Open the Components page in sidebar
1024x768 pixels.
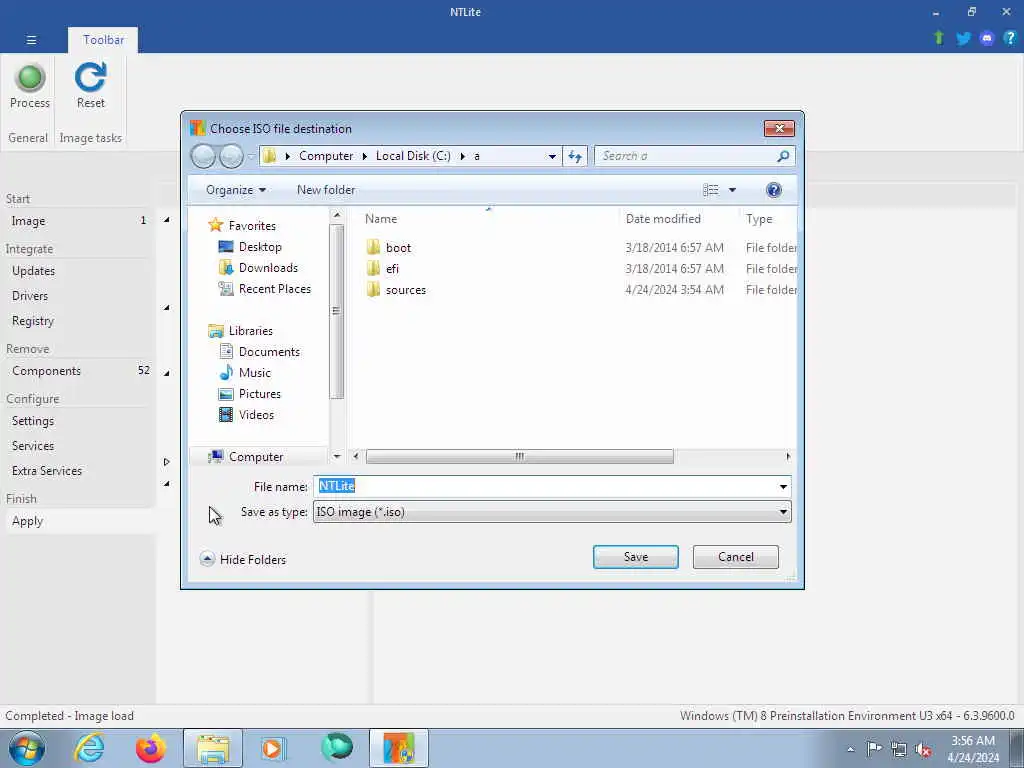pos(46,370)
